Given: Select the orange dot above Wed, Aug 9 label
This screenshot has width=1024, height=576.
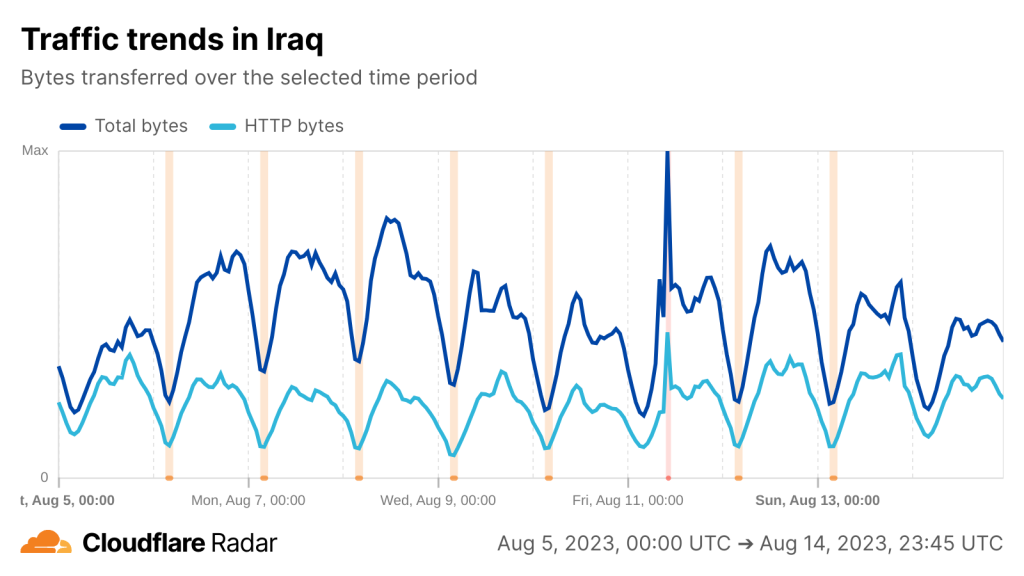Looking at the screenshot, I should click(453, 479).
